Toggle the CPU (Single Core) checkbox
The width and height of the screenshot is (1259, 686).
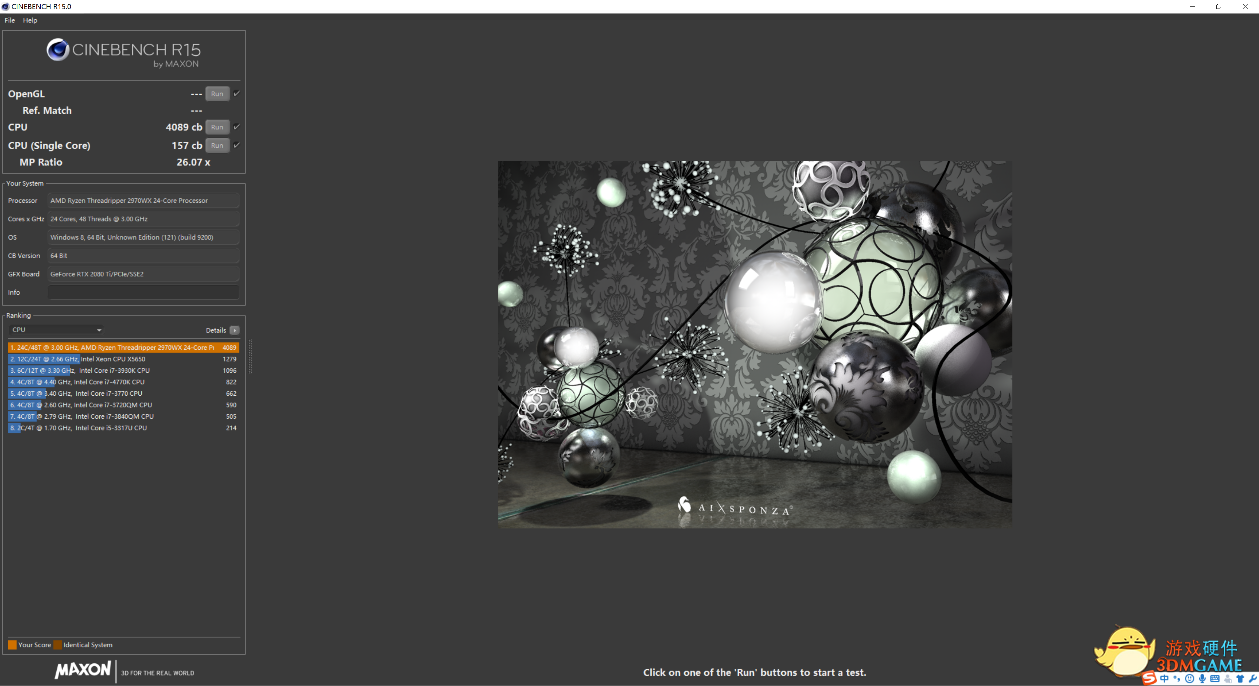tap(237, 145)
